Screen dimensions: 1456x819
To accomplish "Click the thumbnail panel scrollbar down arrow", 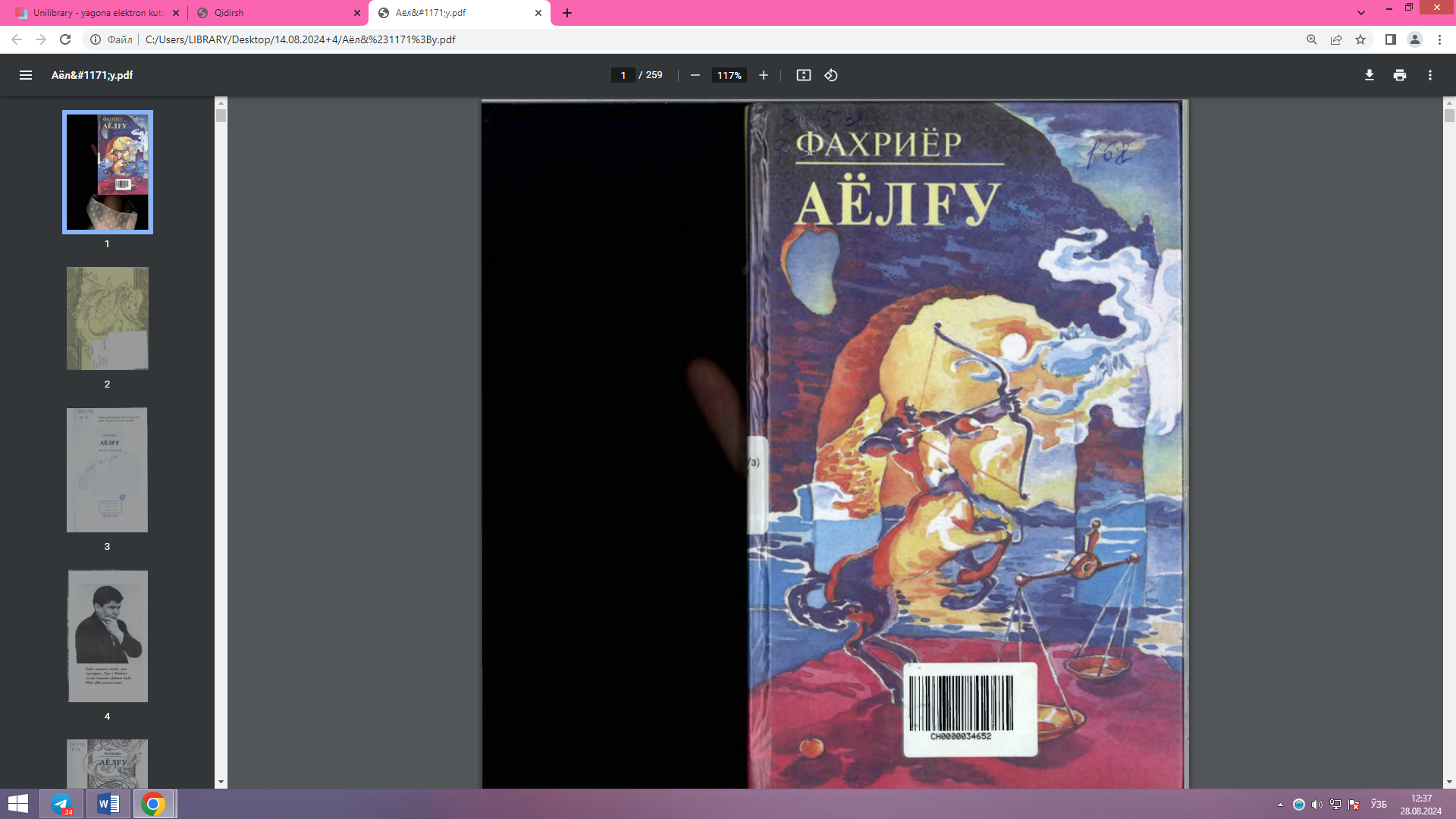I will (221, 782).
